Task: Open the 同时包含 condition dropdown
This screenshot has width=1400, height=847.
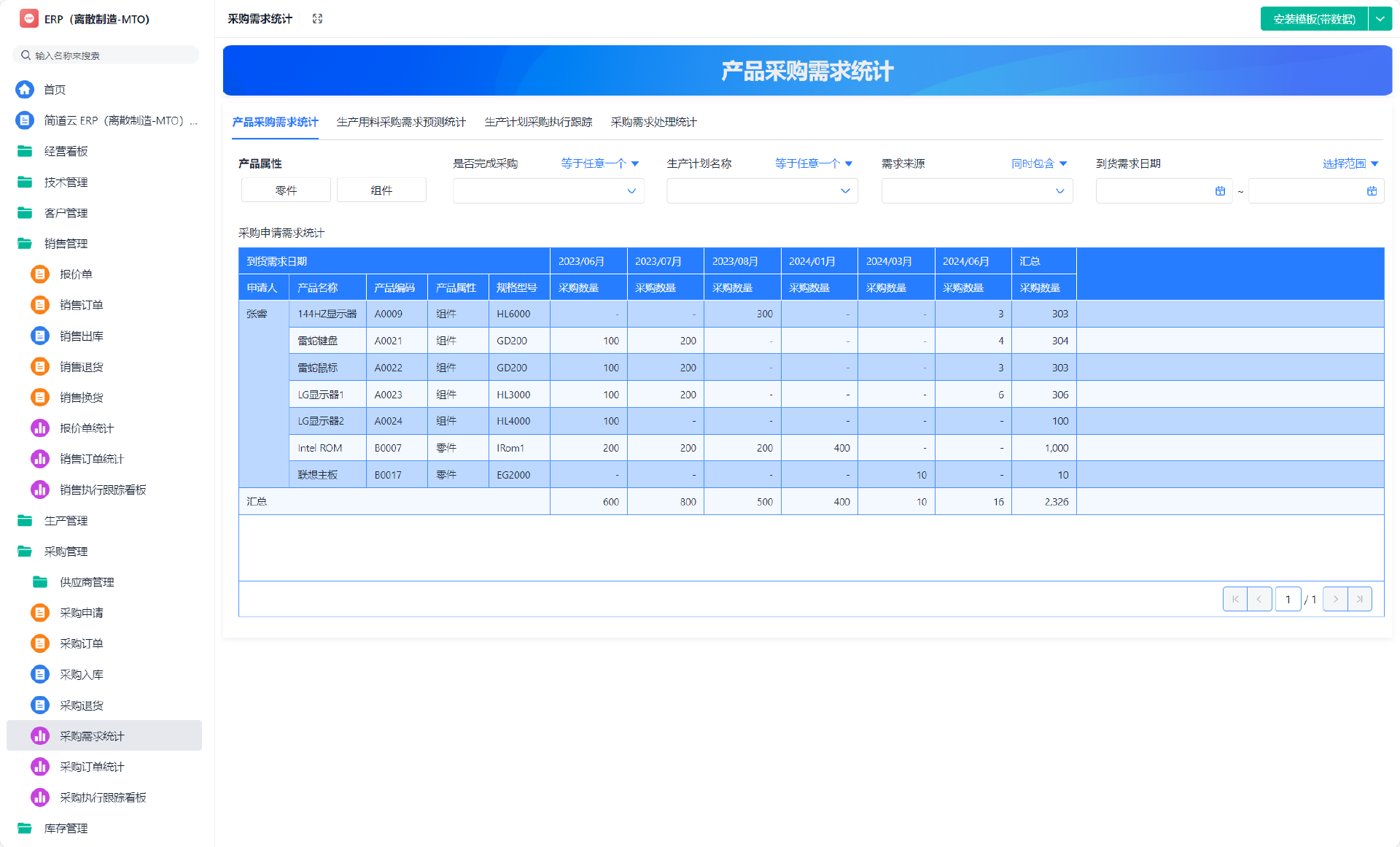Action: (1039, 163)
